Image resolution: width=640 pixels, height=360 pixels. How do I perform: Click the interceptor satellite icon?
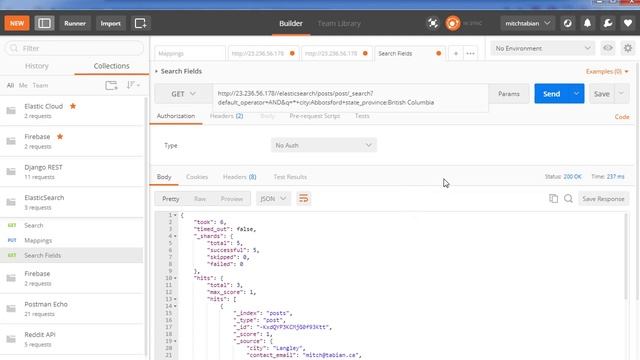pos(433,23)
